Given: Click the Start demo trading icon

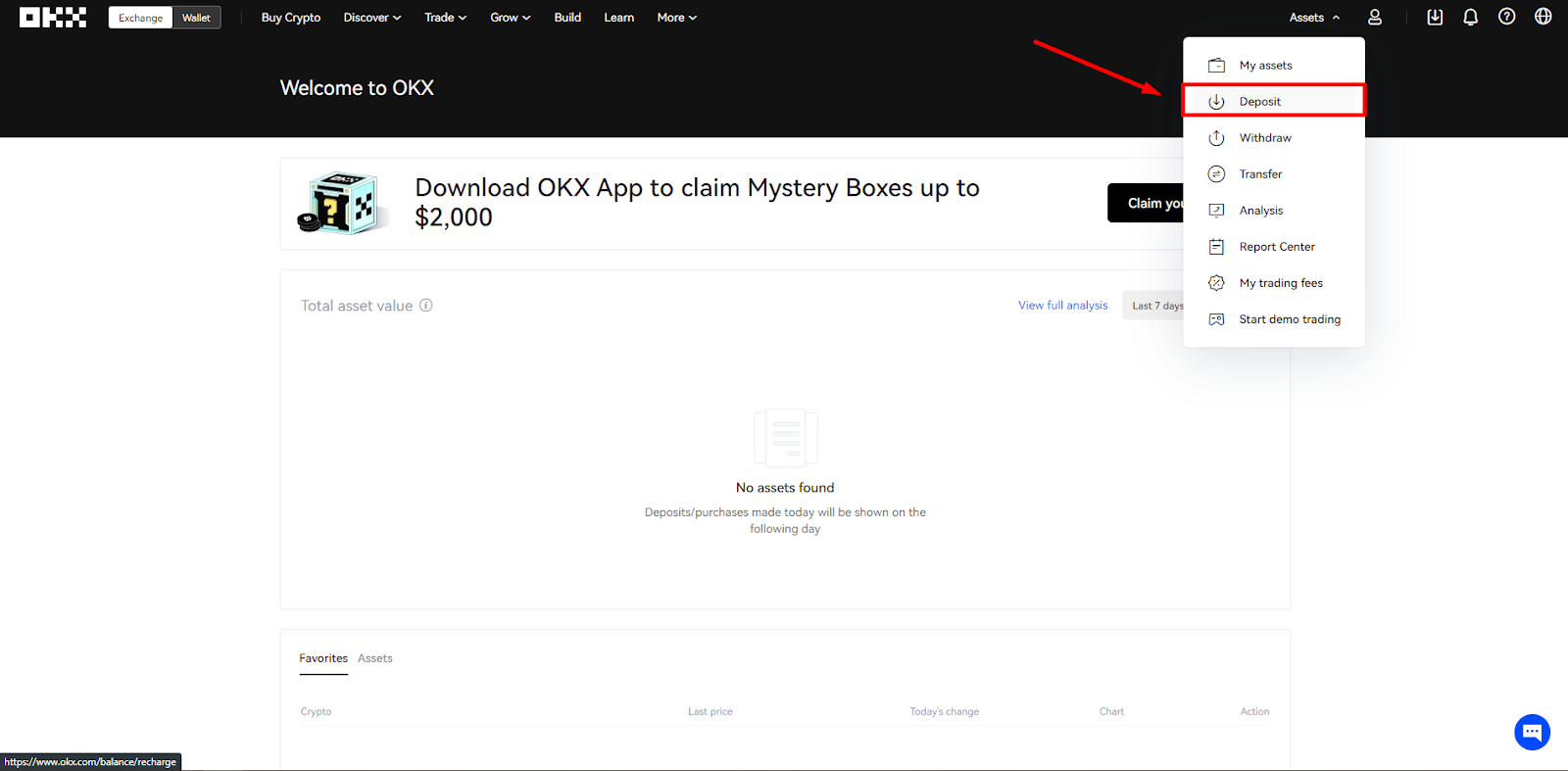Looking at the screenshot, I should pyautogui.click(x=1216, y=319).
